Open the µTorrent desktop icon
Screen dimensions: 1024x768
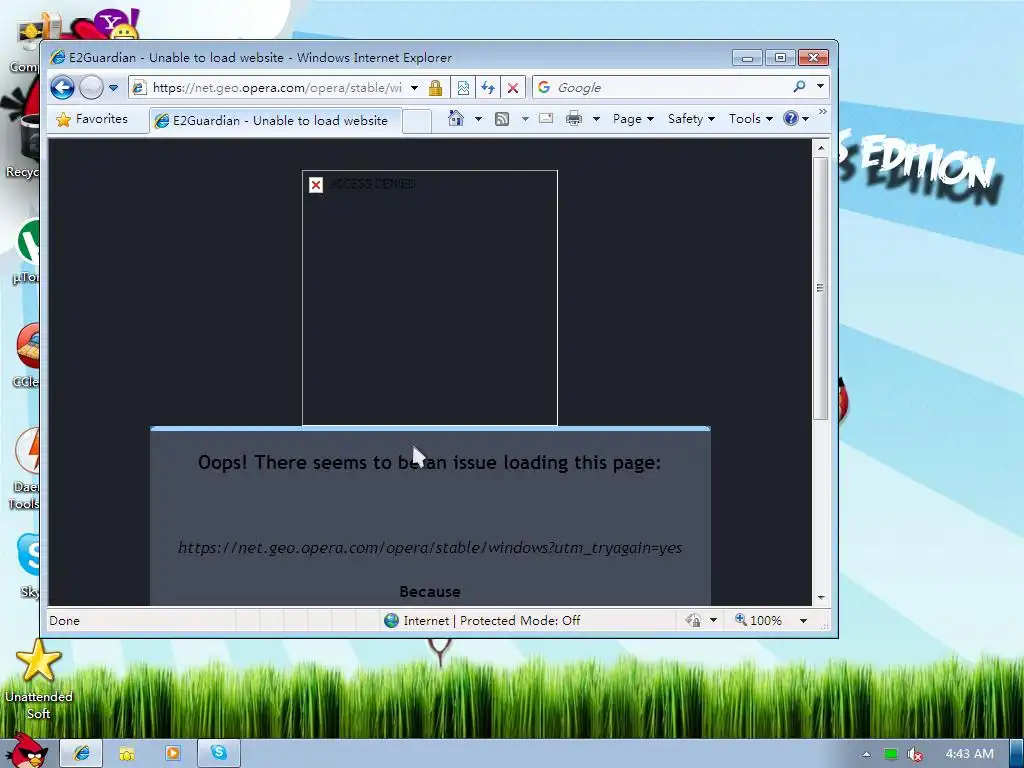(27, 252)
